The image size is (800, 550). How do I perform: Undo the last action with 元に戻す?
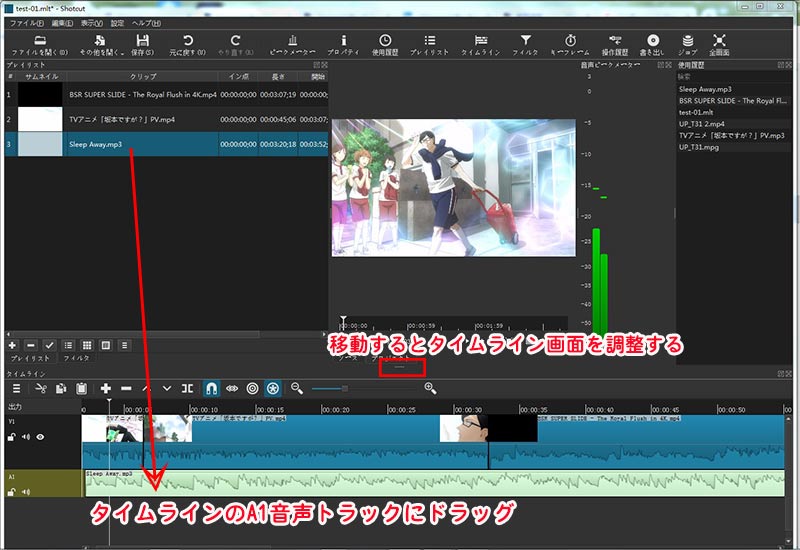188,45
